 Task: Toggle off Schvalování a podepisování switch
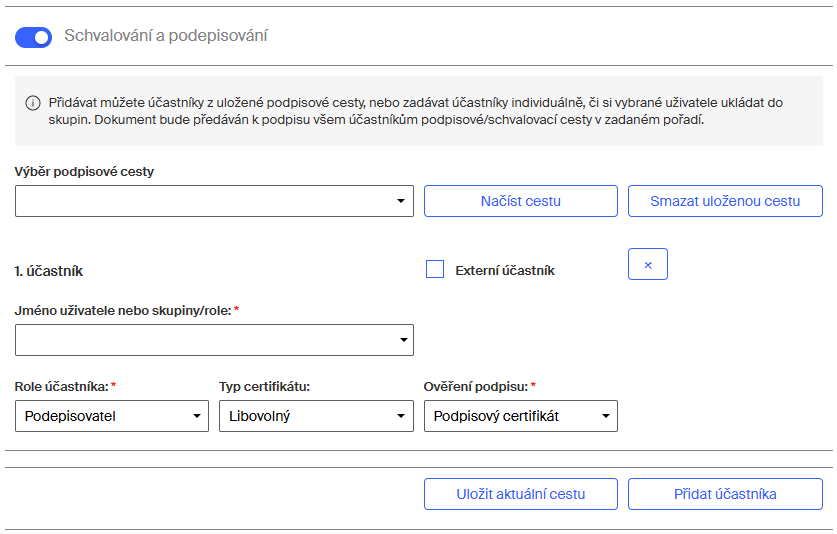click(33, 37)
